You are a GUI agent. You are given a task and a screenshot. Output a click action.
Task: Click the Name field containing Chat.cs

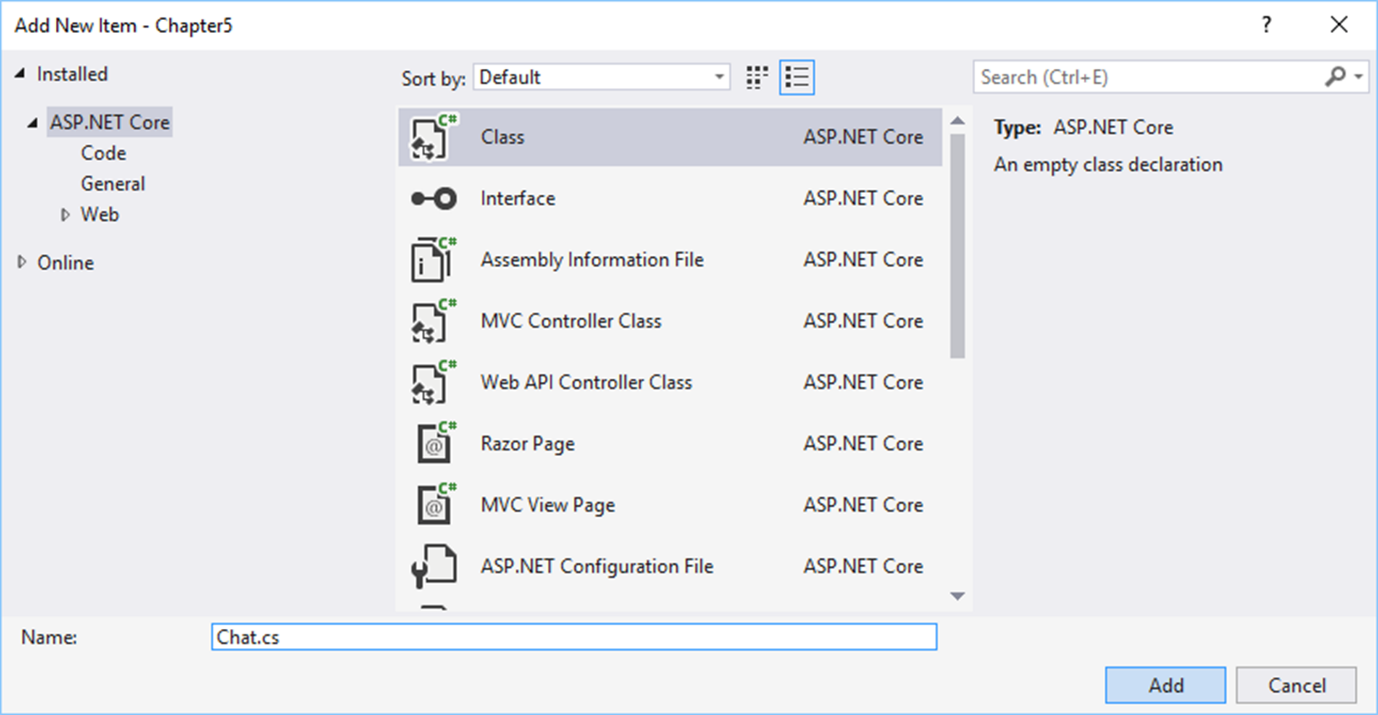(574, 637)
